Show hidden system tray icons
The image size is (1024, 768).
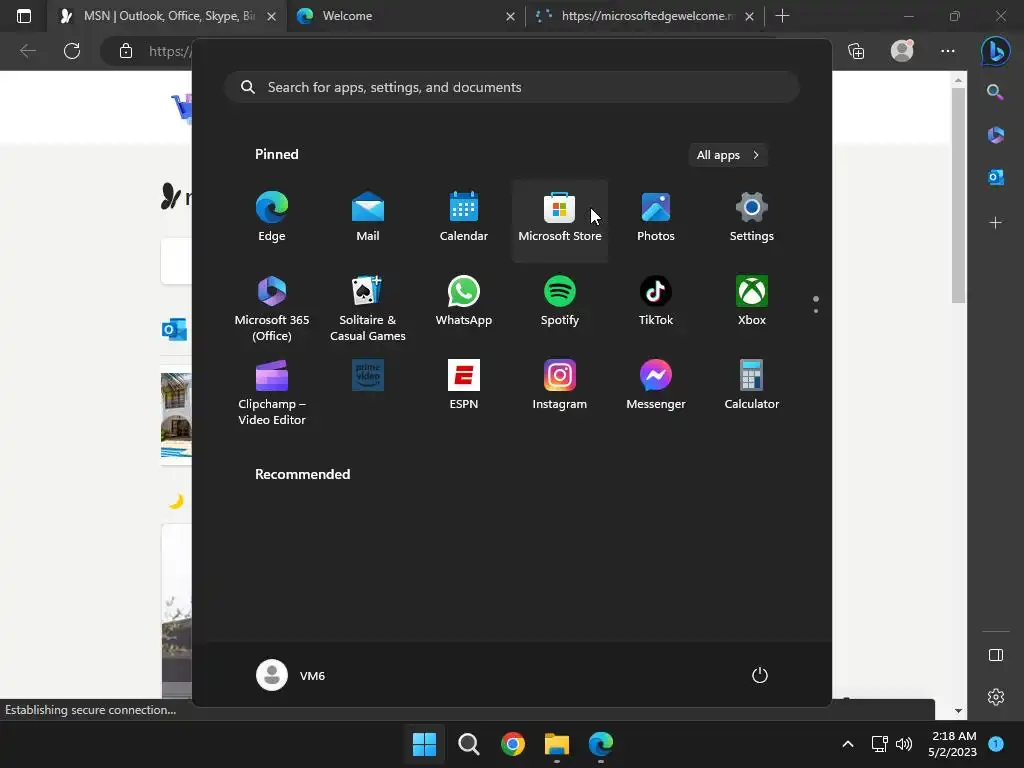(848, 744)
